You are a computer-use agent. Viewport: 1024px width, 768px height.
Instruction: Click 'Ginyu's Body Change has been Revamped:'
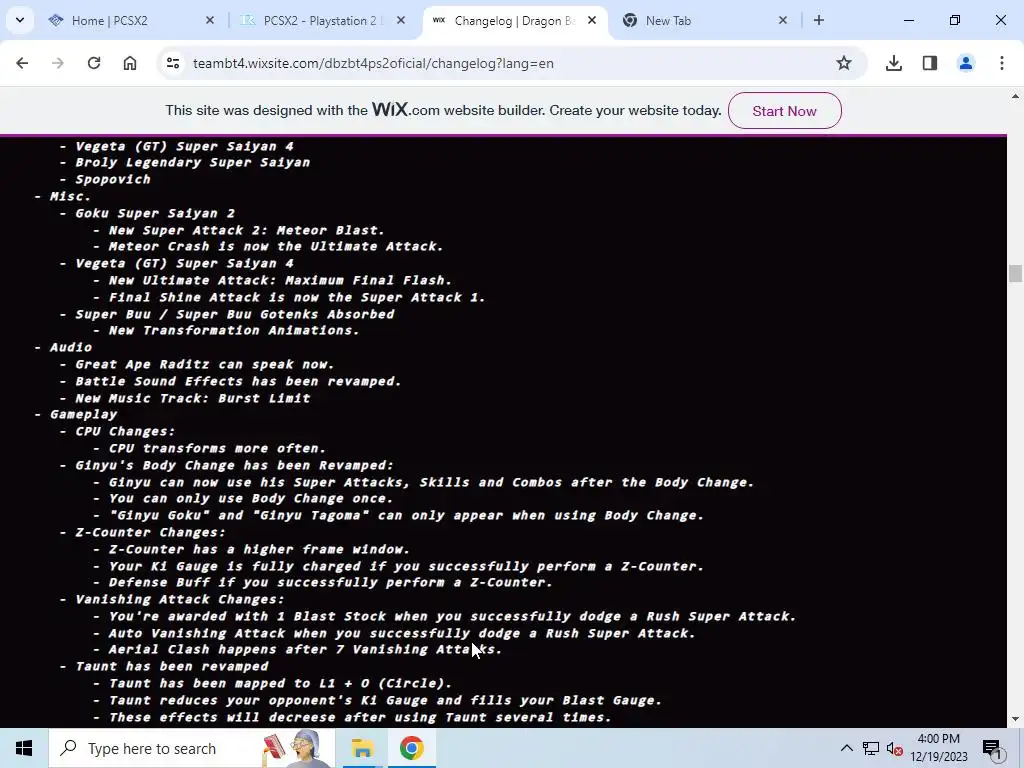click(x=234, y=466)
